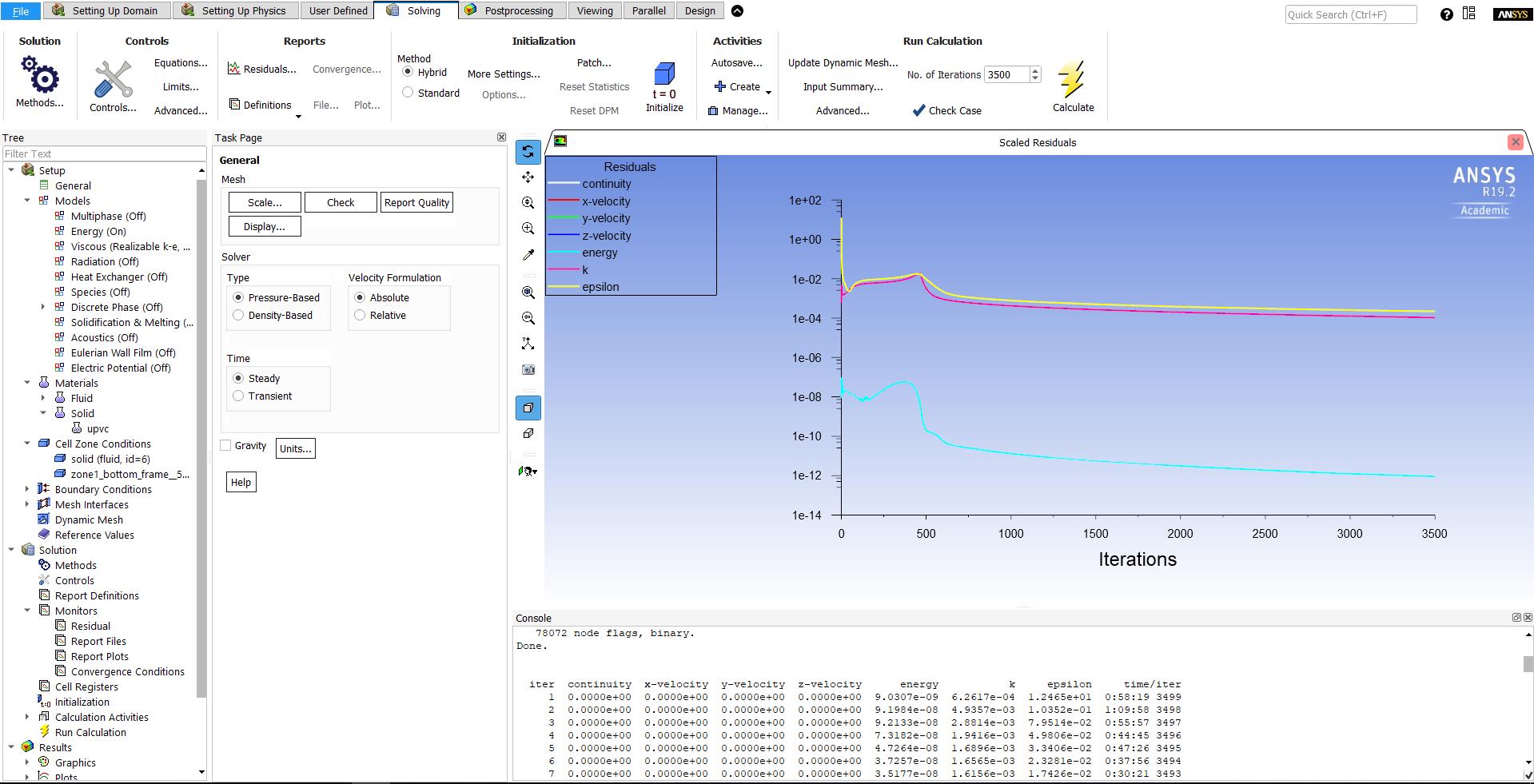
Task: Open Controls wrench icon in ribbon
Action: pyautogui.click(x=113, y=80)
